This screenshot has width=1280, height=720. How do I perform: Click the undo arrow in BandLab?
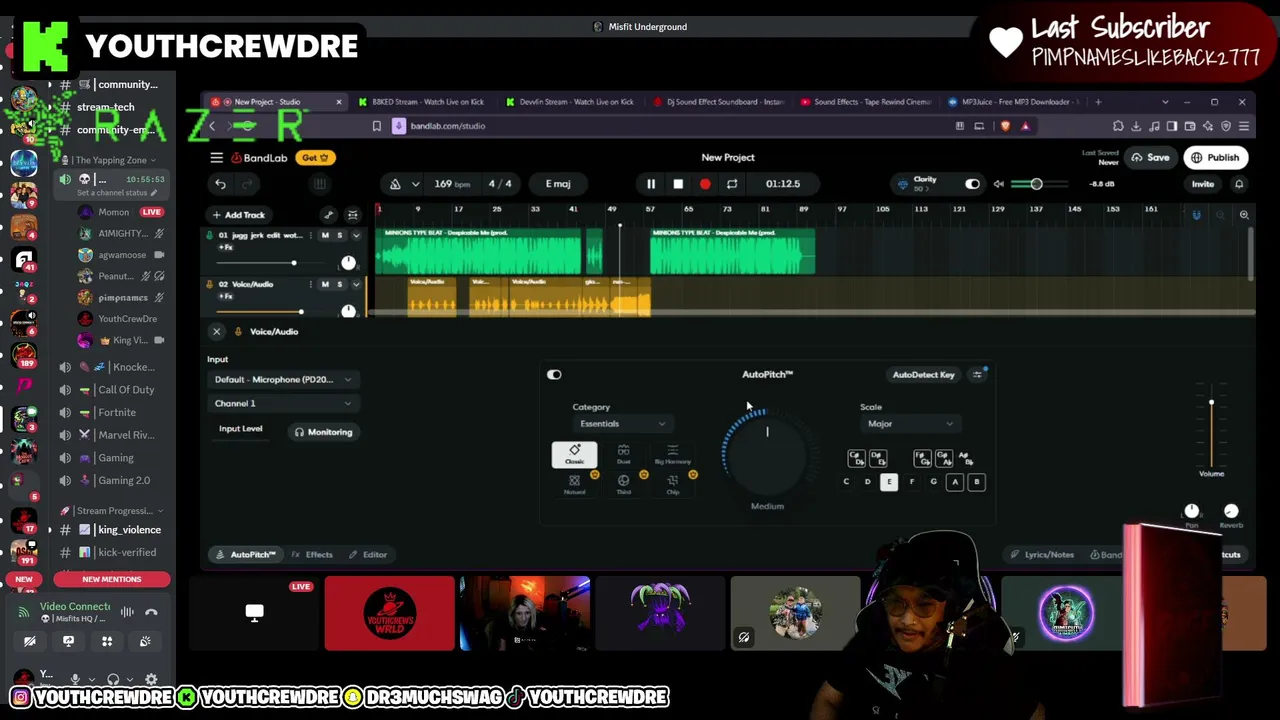[x=220, y=184]
